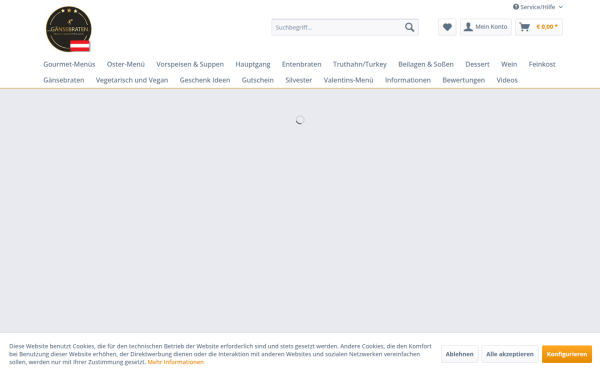Open the shopping cart showing € 0,00
Image resolution: width=600 pixels, height=375 pixels.
(x=539, y=27)
